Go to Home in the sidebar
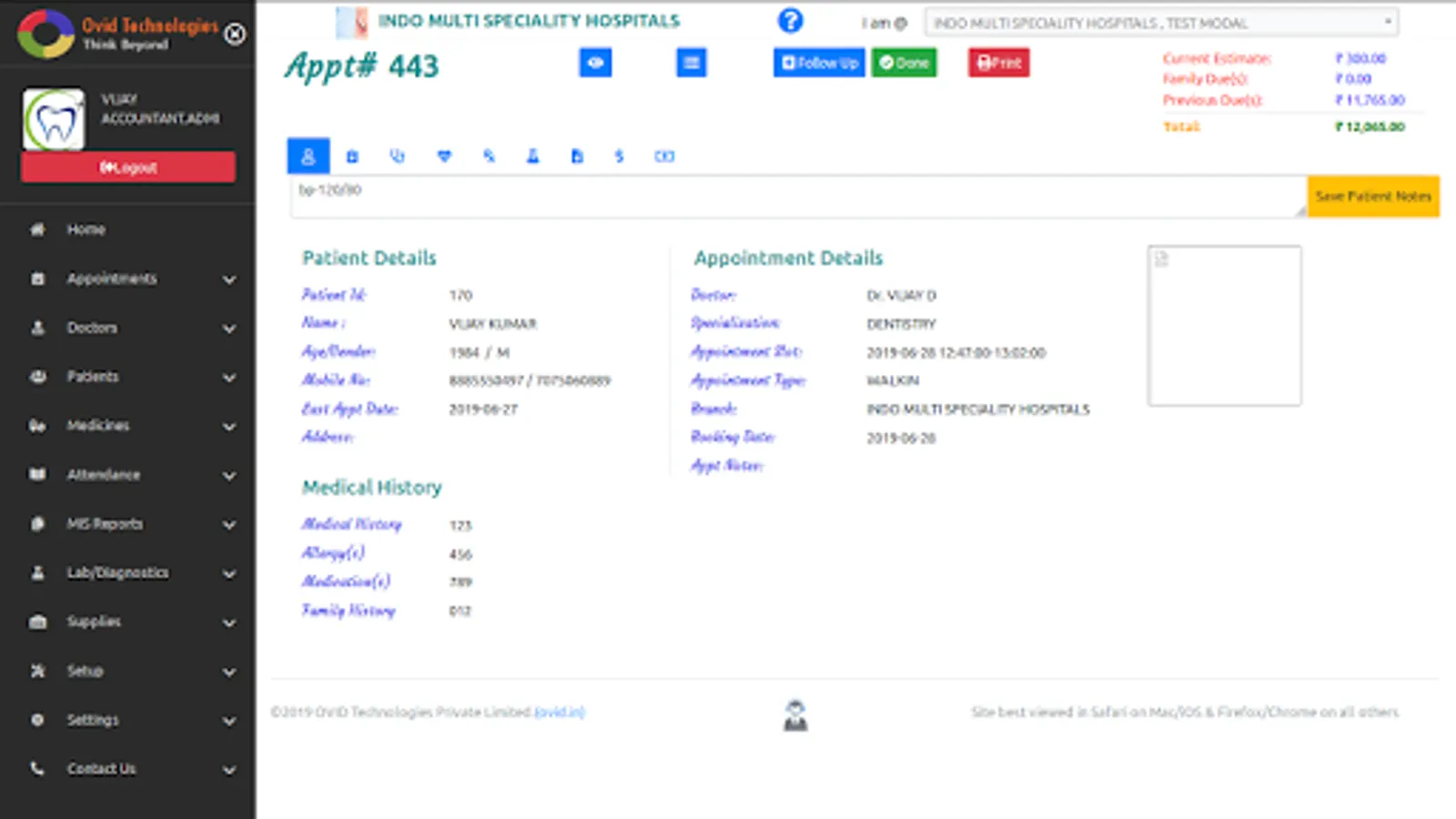The image size is (1456, 819). coord(86,229)
